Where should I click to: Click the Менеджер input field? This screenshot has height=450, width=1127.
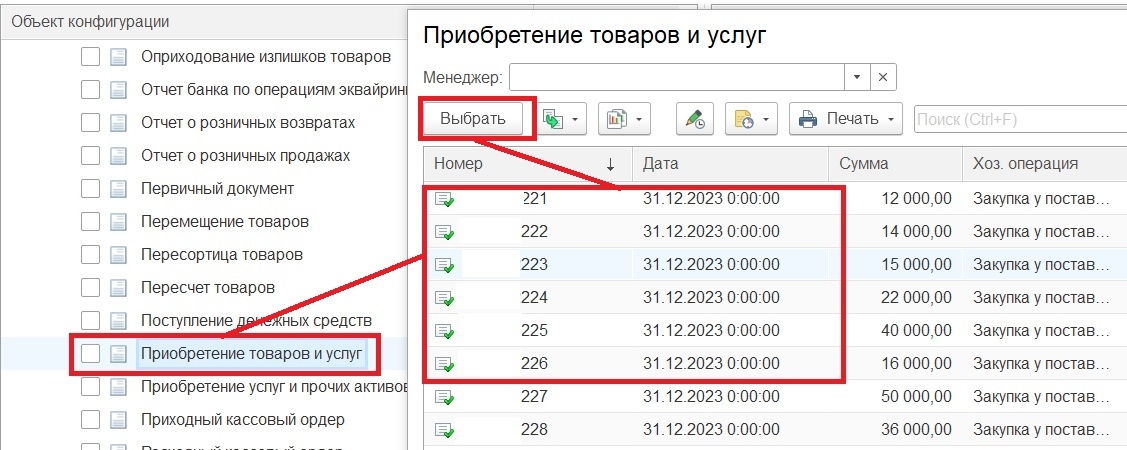[676, 77]
